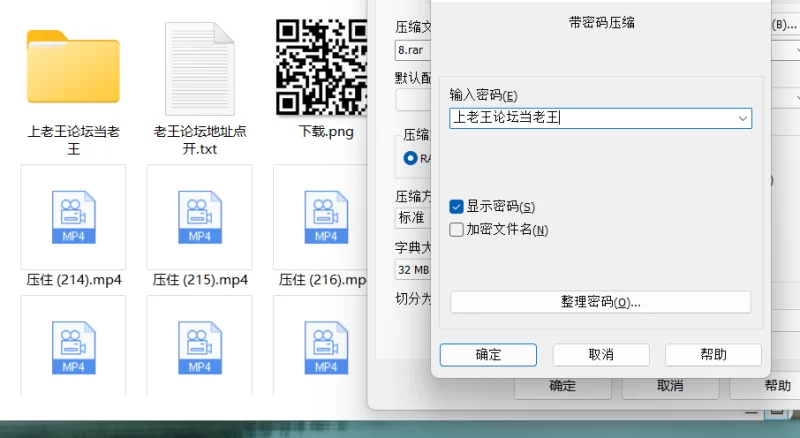The image size is (800, 438).
Task: Click the 上老王论坛当老王 folder name label
Action: (x=73, y=140)
